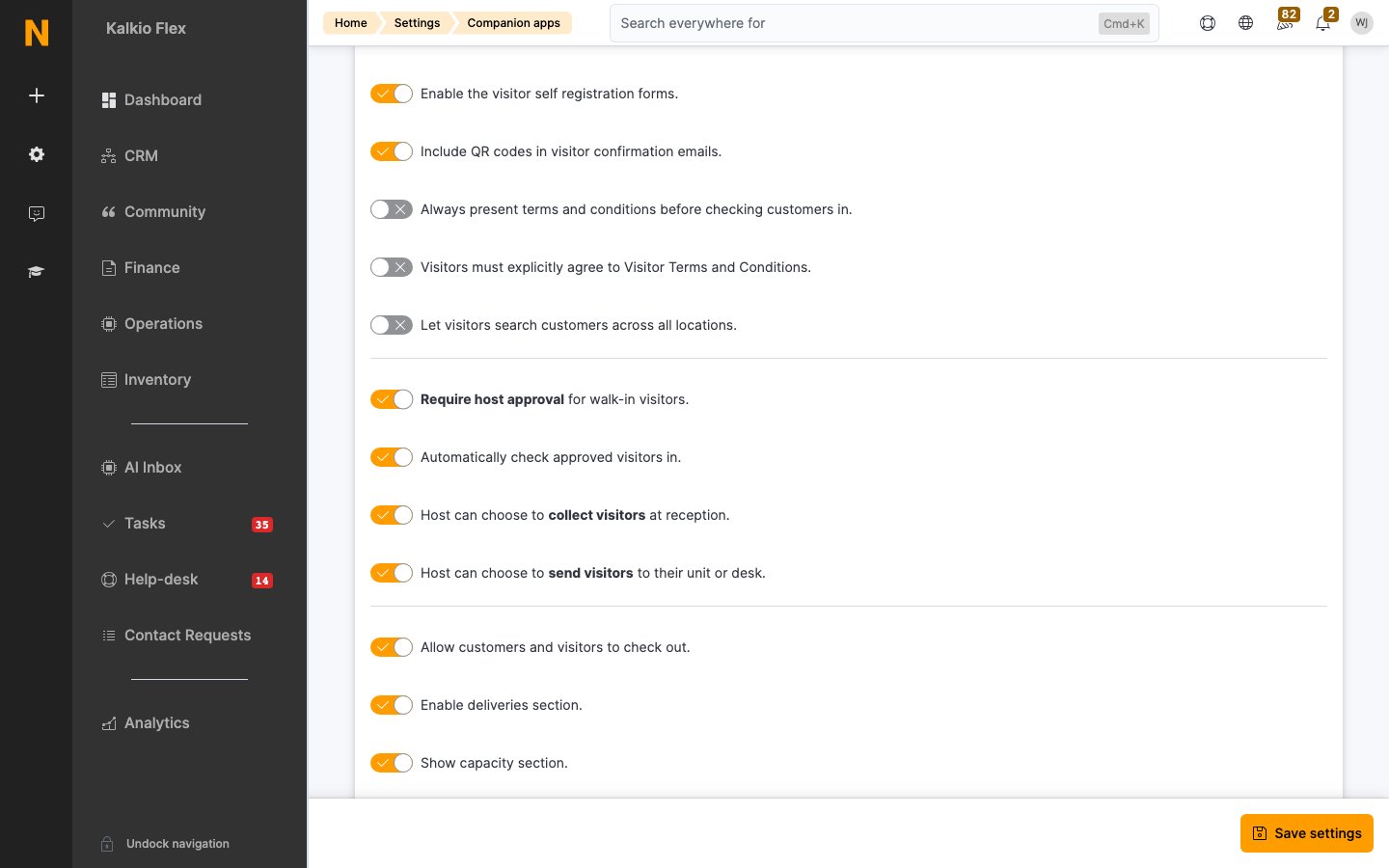The image size is (1389, 868).
Task: Open the support lifebuoy icon in top bar
Action: point(1208,23)
